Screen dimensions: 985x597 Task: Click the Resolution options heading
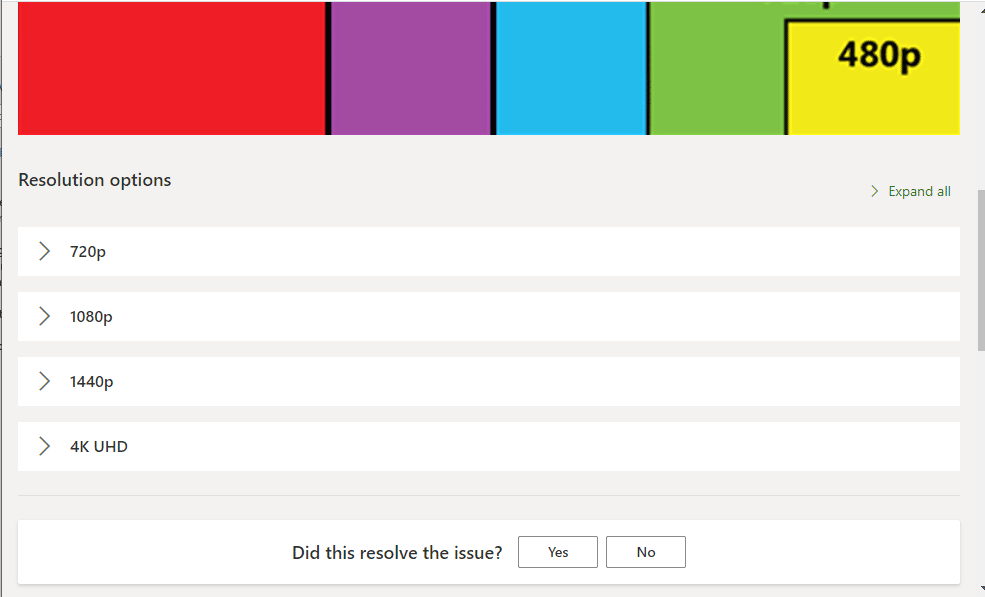click(95, 180)
